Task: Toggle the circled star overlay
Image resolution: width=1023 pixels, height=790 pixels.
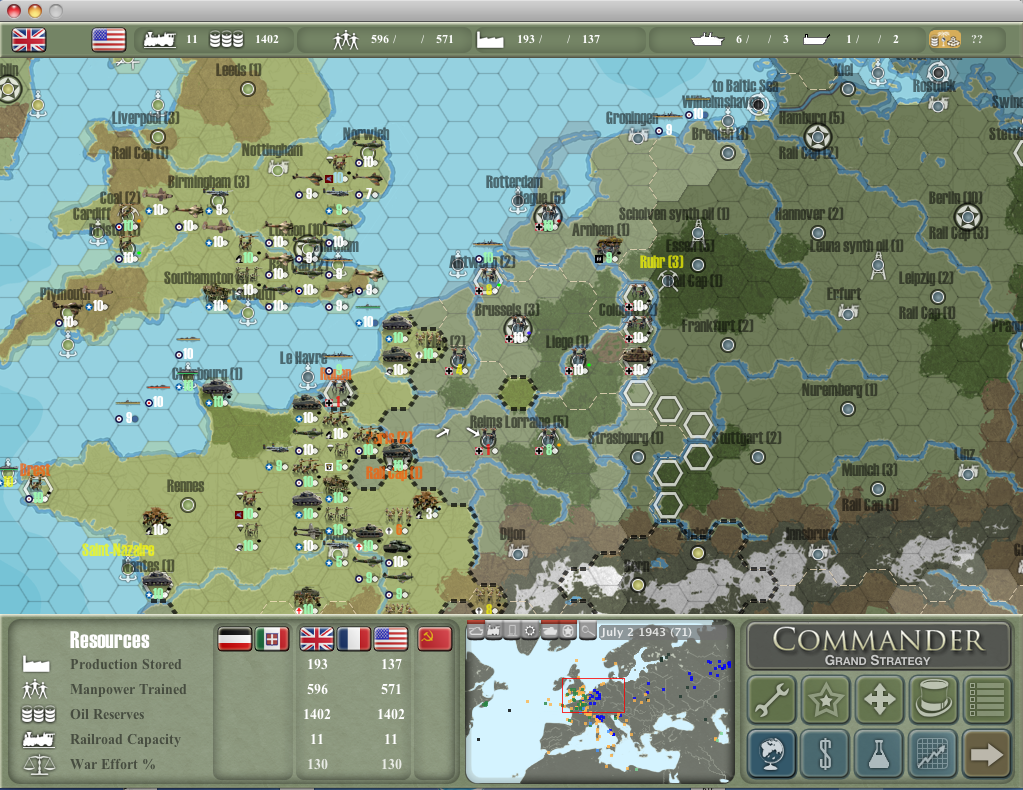Action: (x=568, y=631)
